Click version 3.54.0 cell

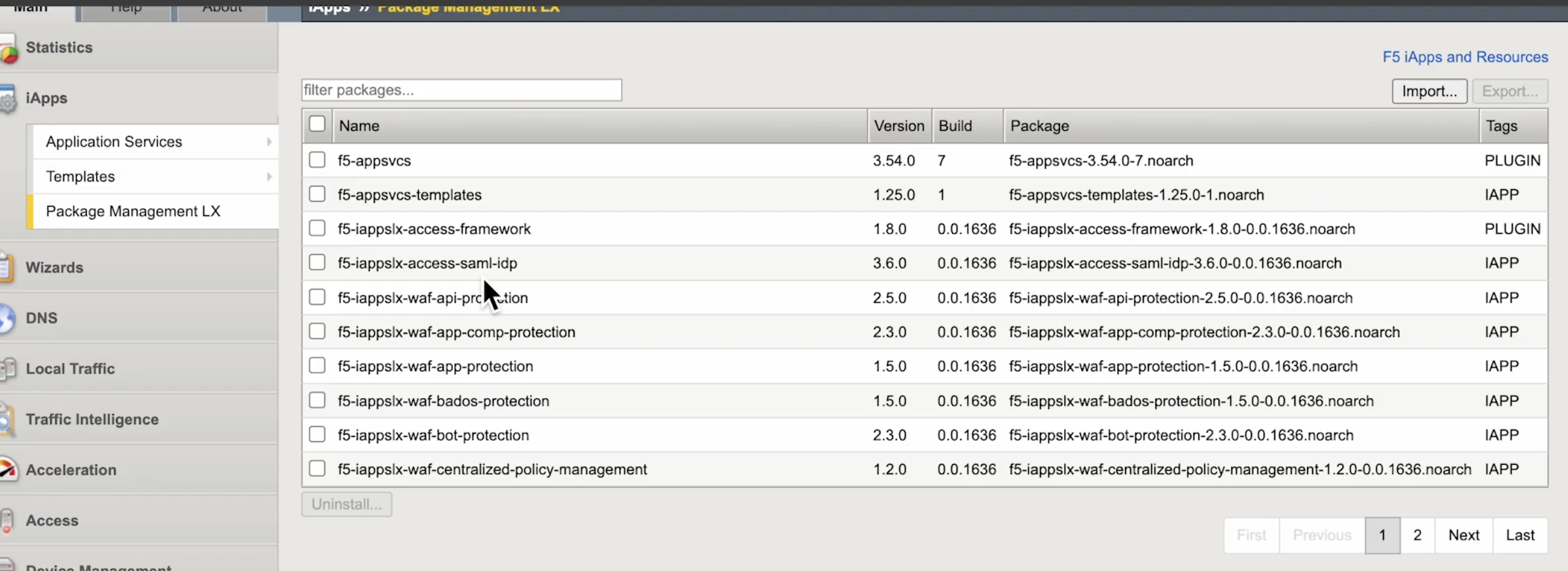click(x=894, y=160)
